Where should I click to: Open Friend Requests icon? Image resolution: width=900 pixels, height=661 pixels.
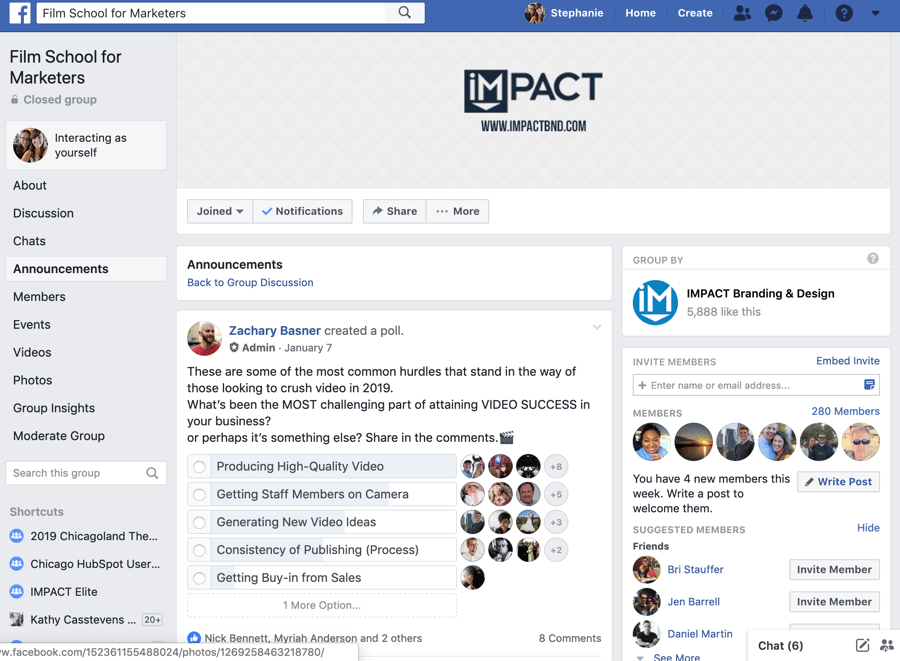[742, 13]
